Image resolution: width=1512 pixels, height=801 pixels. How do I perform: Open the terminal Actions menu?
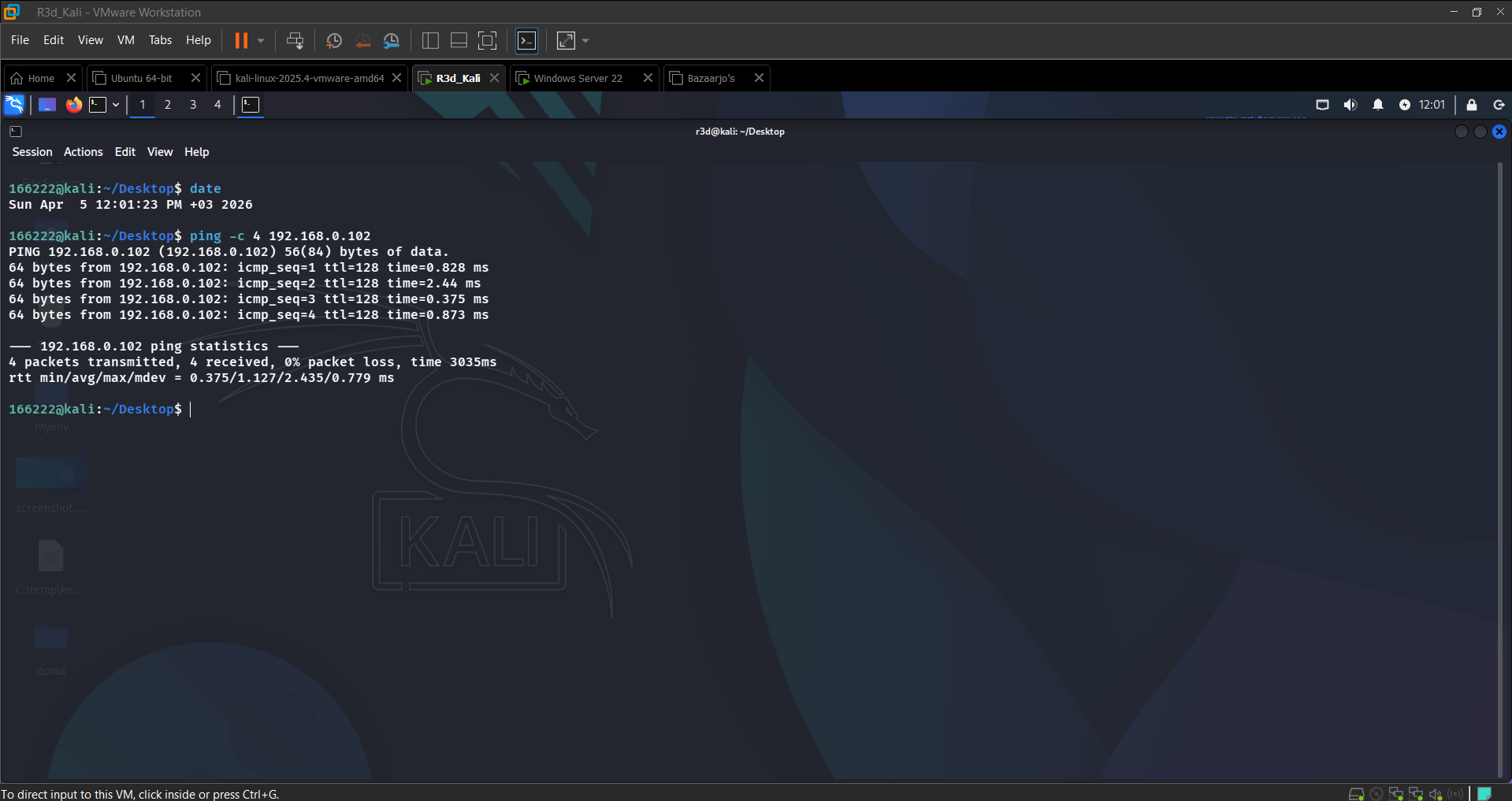click(84, 152)
